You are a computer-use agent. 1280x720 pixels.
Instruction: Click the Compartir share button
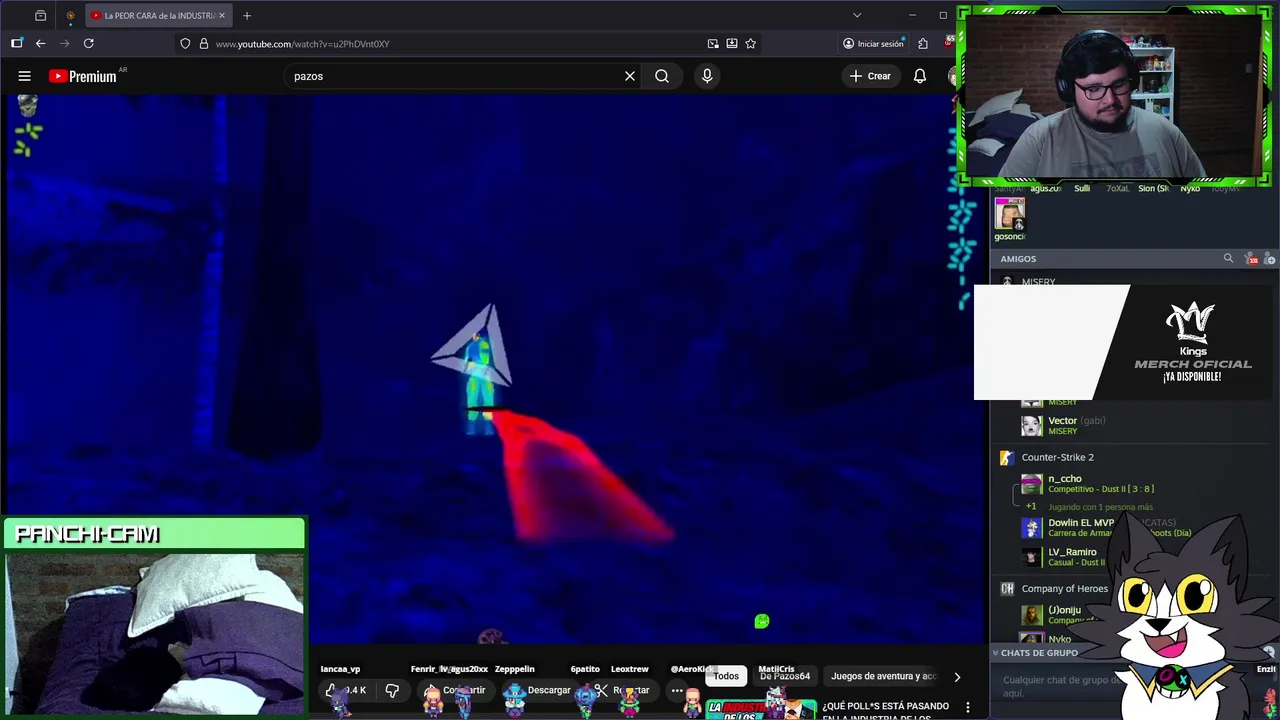455,690
